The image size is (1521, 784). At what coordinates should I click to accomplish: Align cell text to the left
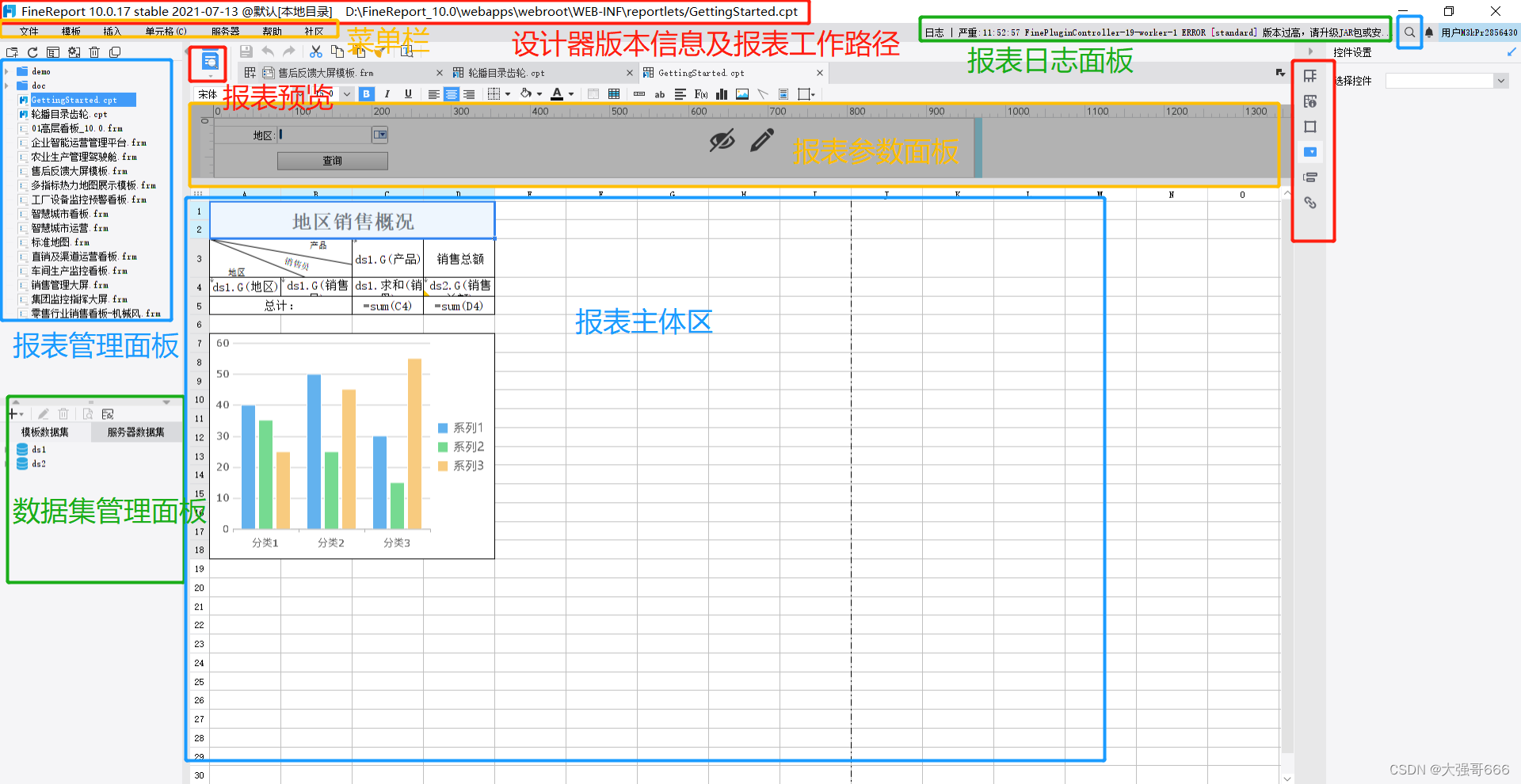click(x=433, y=93)
